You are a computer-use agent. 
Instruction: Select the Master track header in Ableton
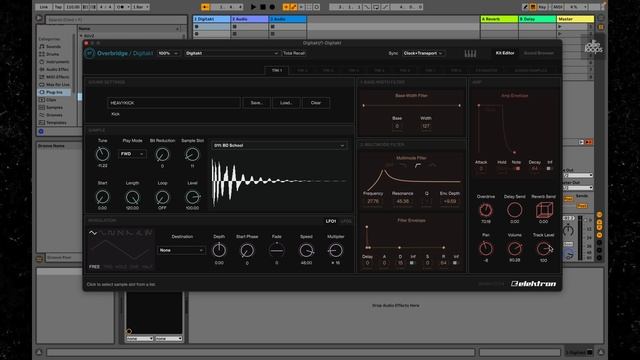[x=575, y=19]
